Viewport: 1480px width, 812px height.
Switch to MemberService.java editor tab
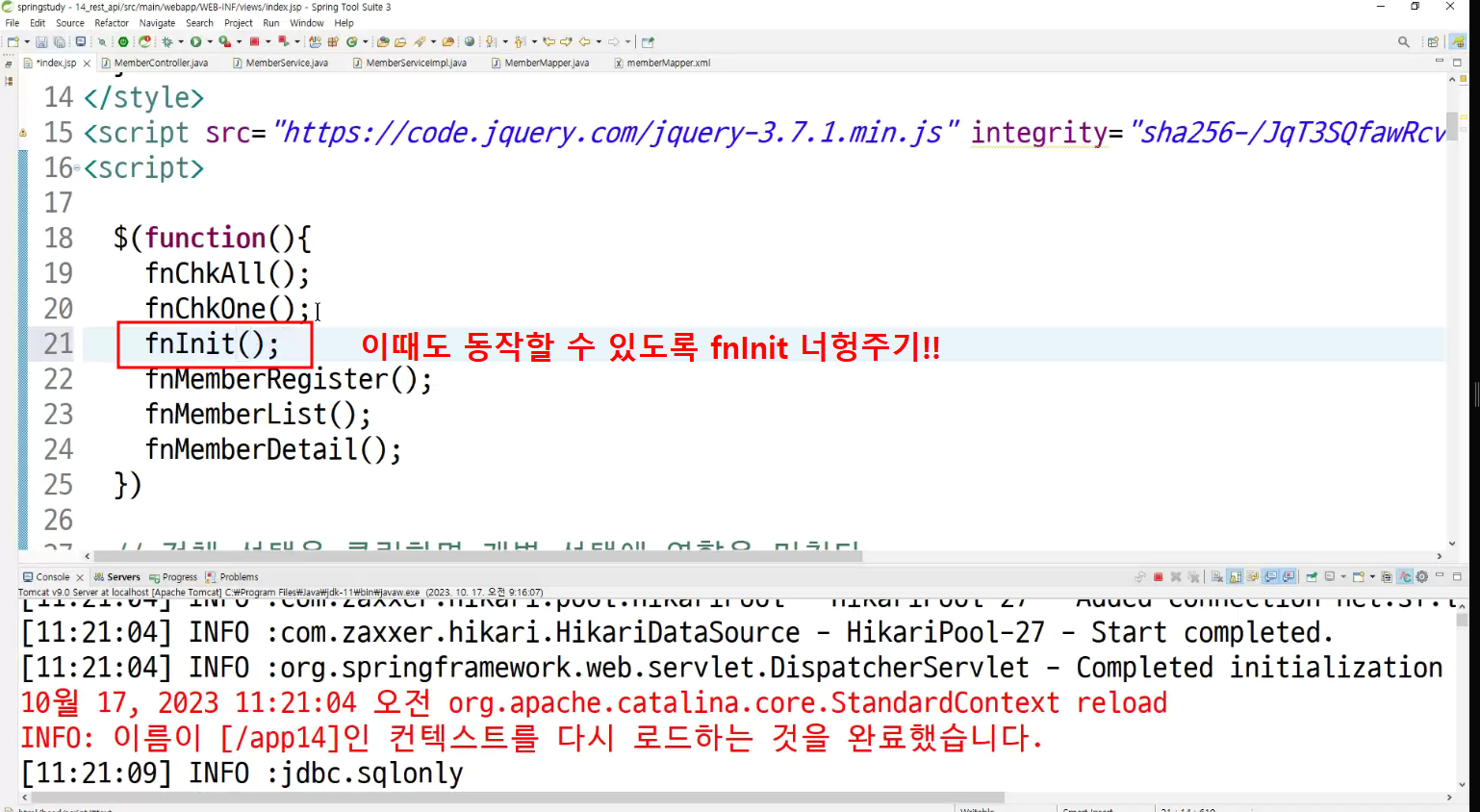click(280, 63)
